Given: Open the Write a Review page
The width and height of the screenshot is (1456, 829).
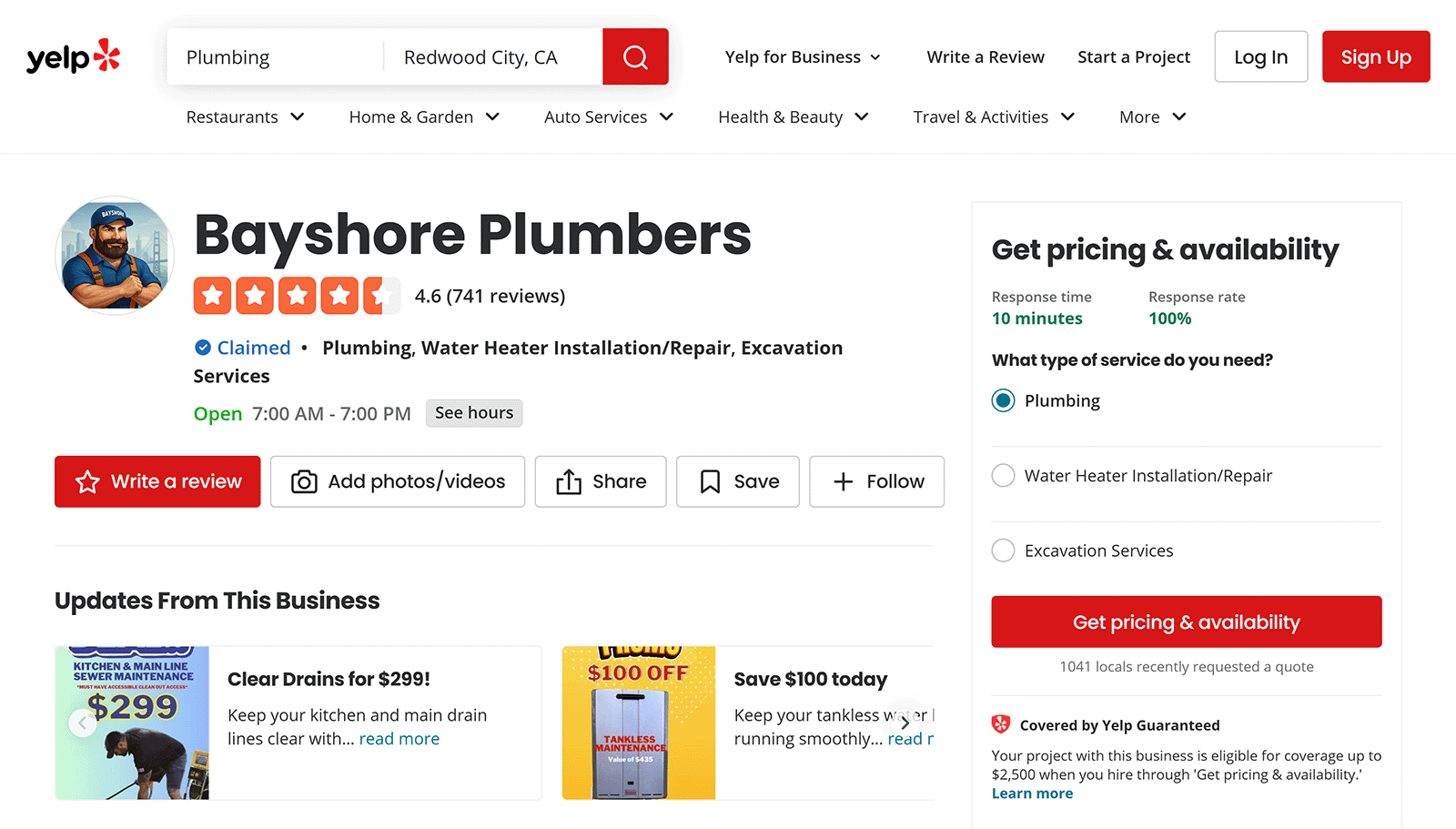Looking at the screenshot, I should click(x=985, y=56).
